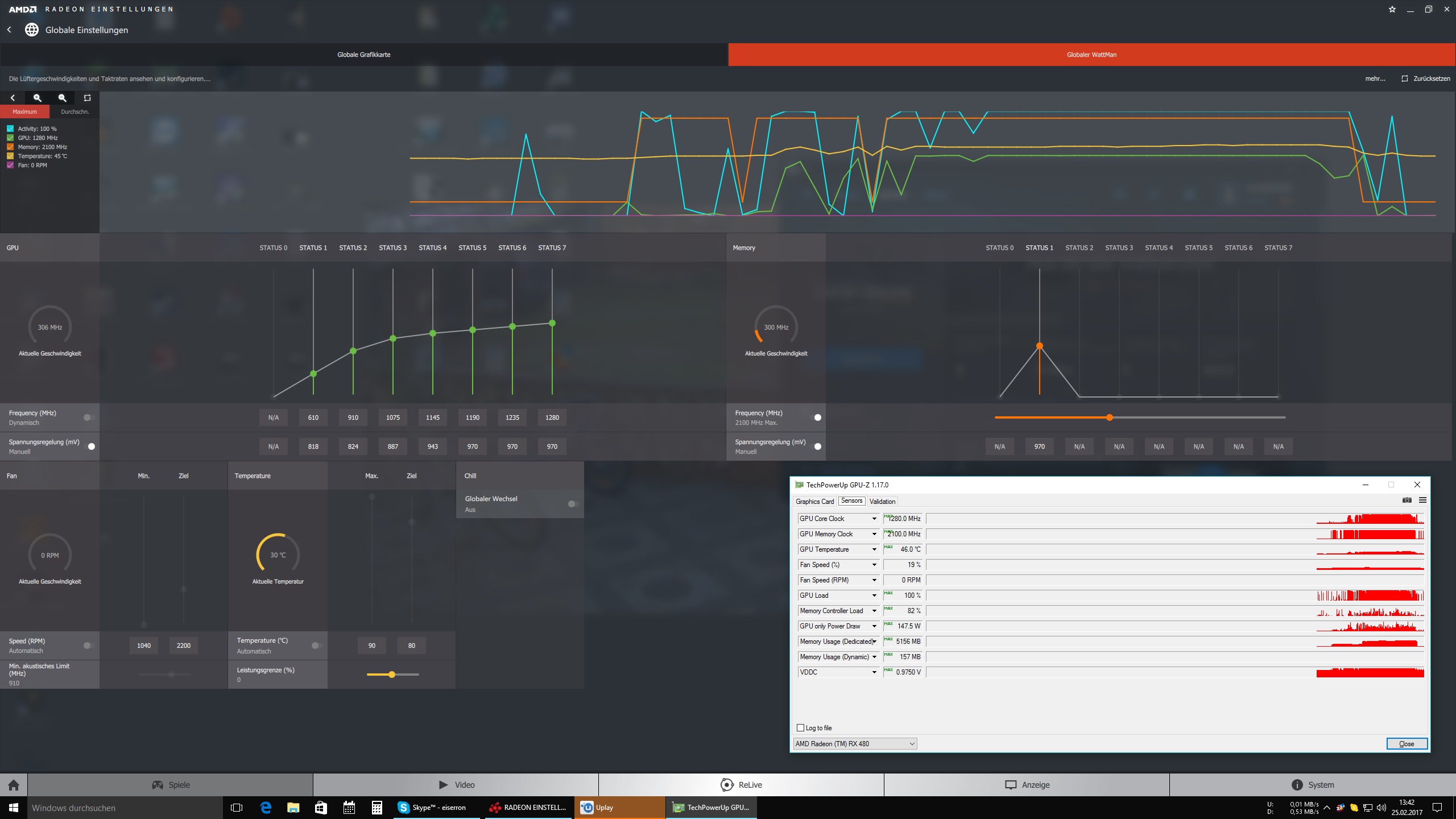Open the Anzeige section
The height and width of the screenshot is (819, 1456).
(x=1027, y=785)
